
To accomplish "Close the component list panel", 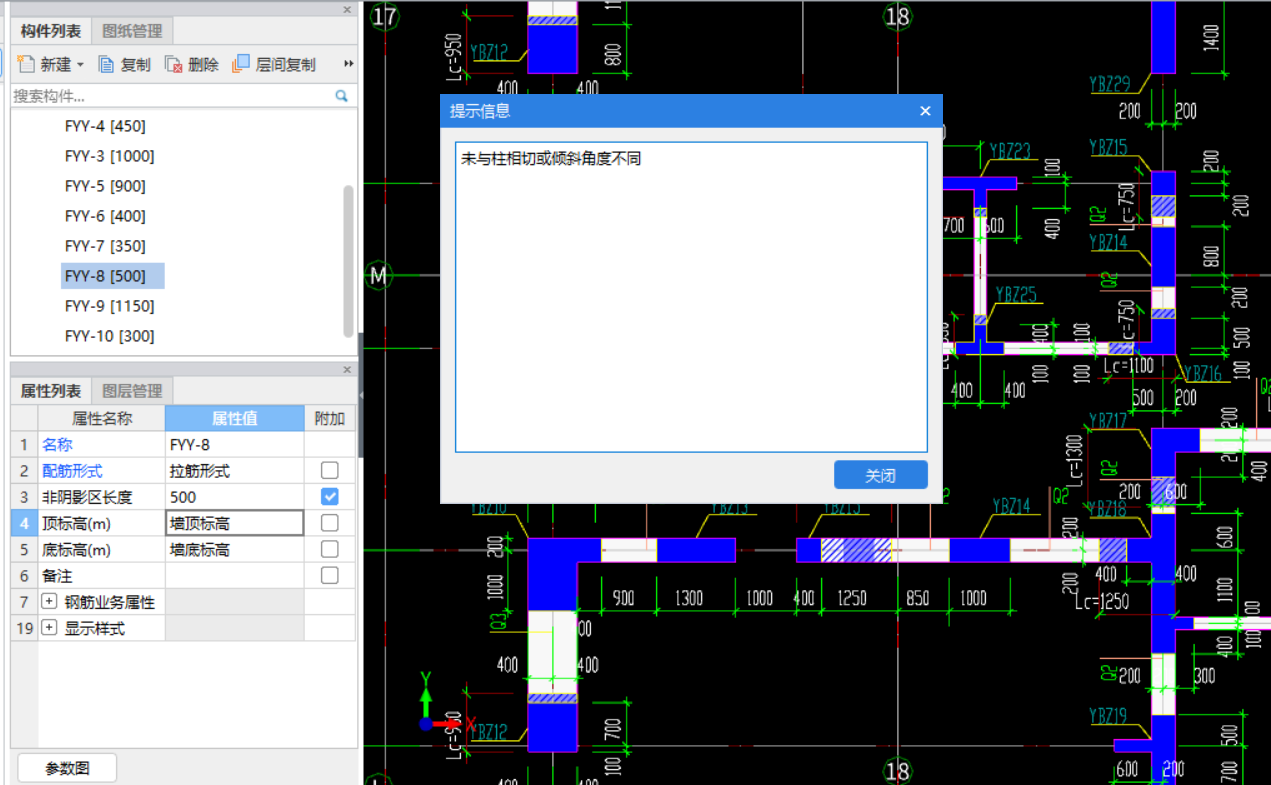I will [347, 10].
